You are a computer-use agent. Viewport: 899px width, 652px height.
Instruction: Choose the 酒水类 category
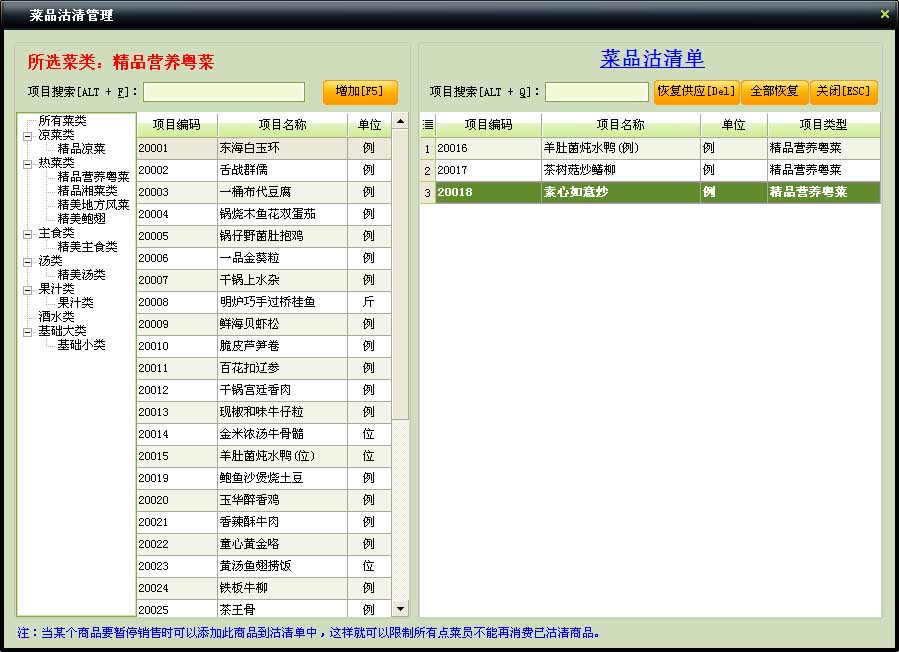point(56,317)
